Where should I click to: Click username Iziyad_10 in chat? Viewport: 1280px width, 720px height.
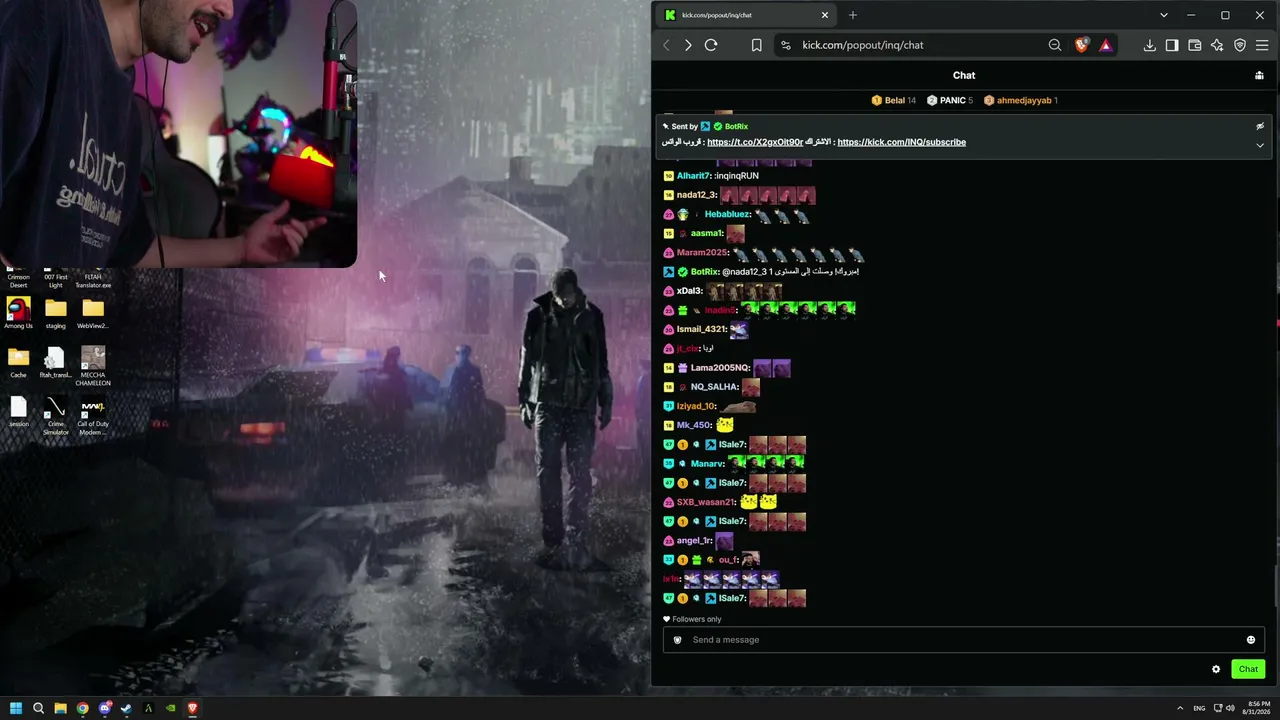point(696,406)
